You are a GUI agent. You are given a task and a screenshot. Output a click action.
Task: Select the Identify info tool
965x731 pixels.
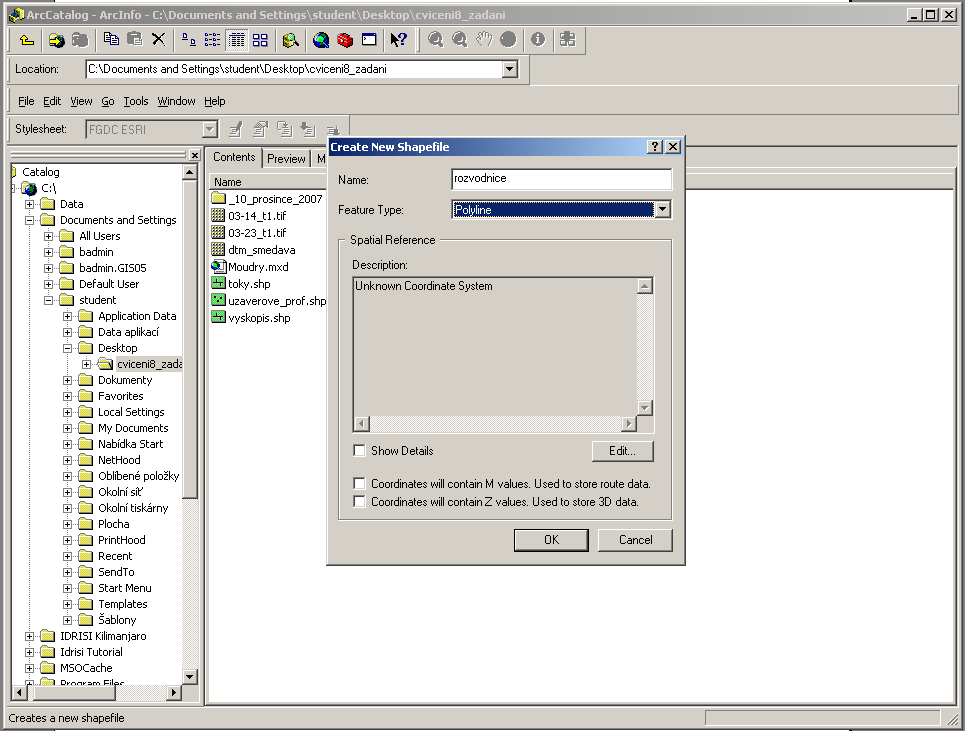538,40
